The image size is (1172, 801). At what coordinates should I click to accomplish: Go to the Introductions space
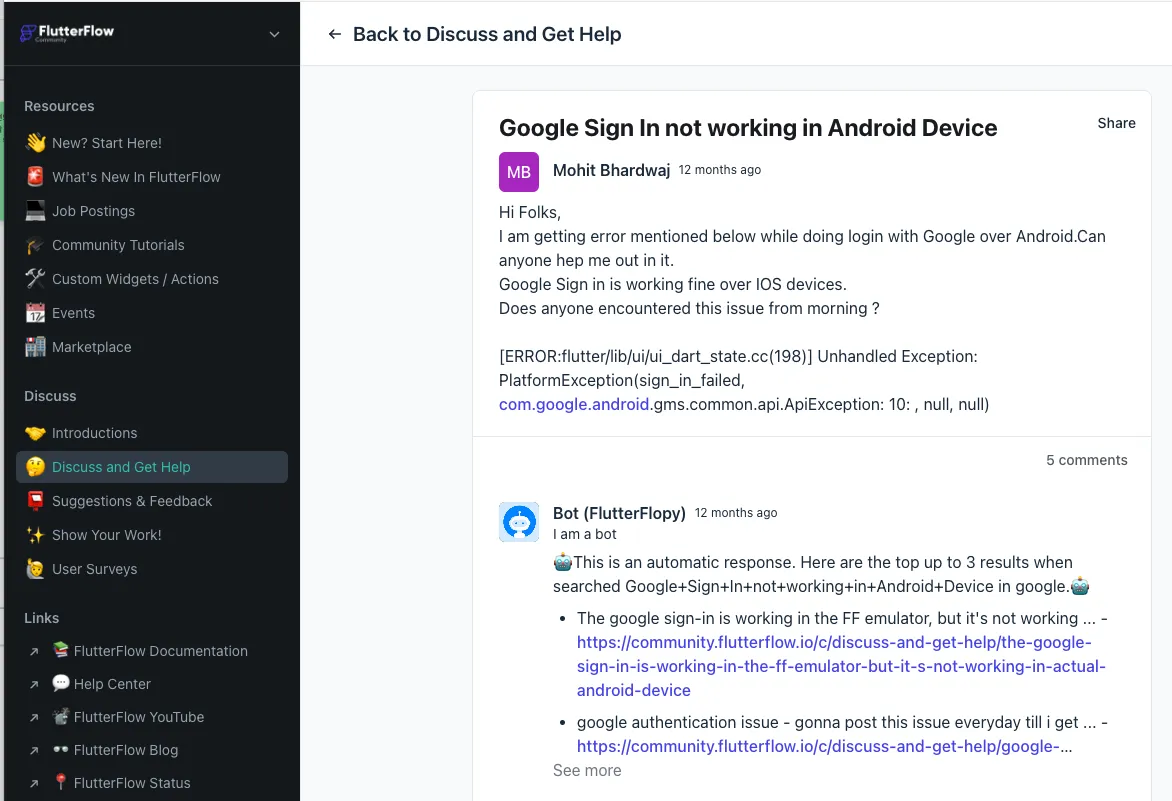(x=94, y=433)
